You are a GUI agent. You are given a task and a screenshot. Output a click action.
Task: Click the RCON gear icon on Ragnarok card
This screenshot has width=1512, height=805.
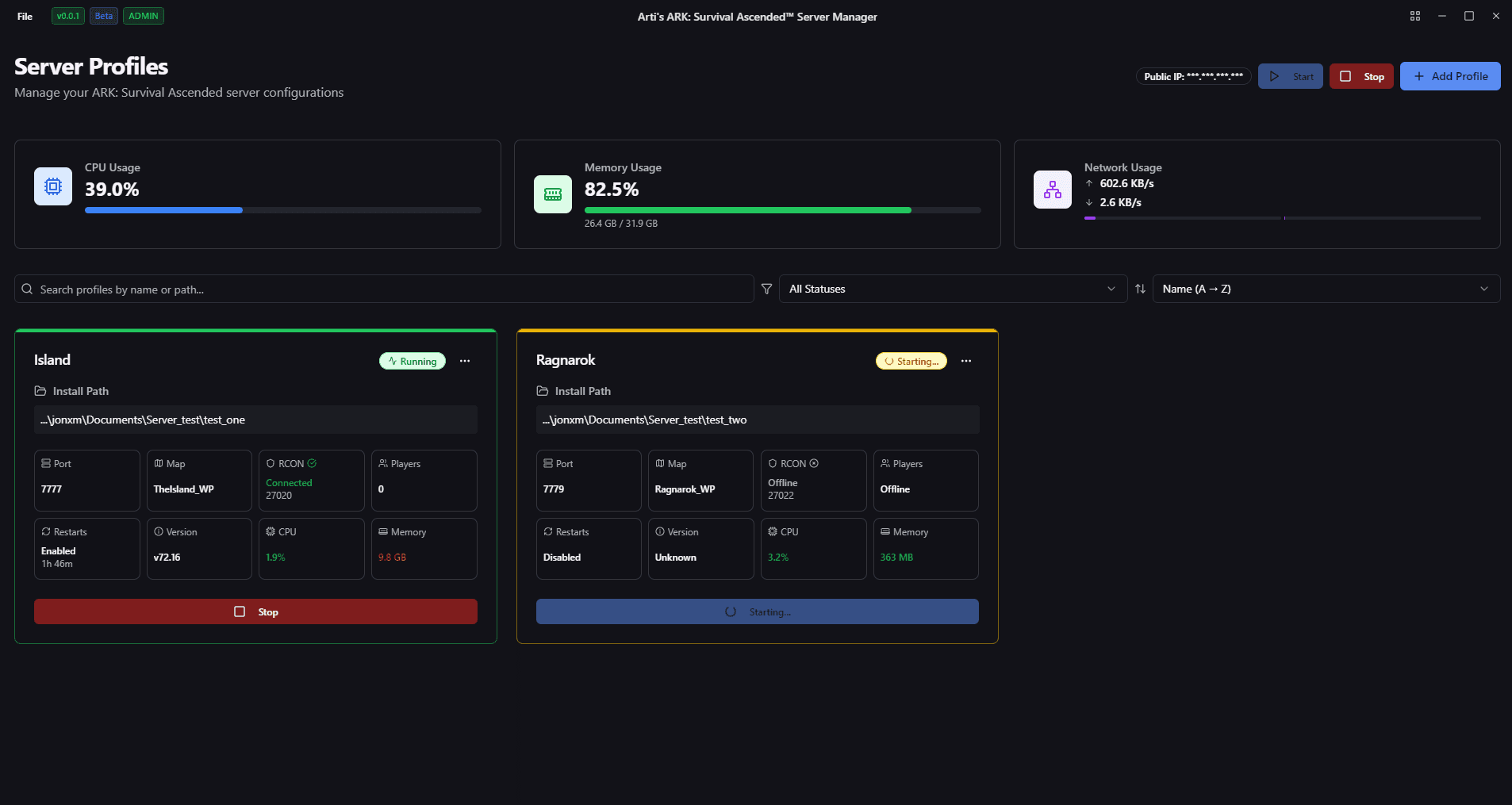click(812, 462)
